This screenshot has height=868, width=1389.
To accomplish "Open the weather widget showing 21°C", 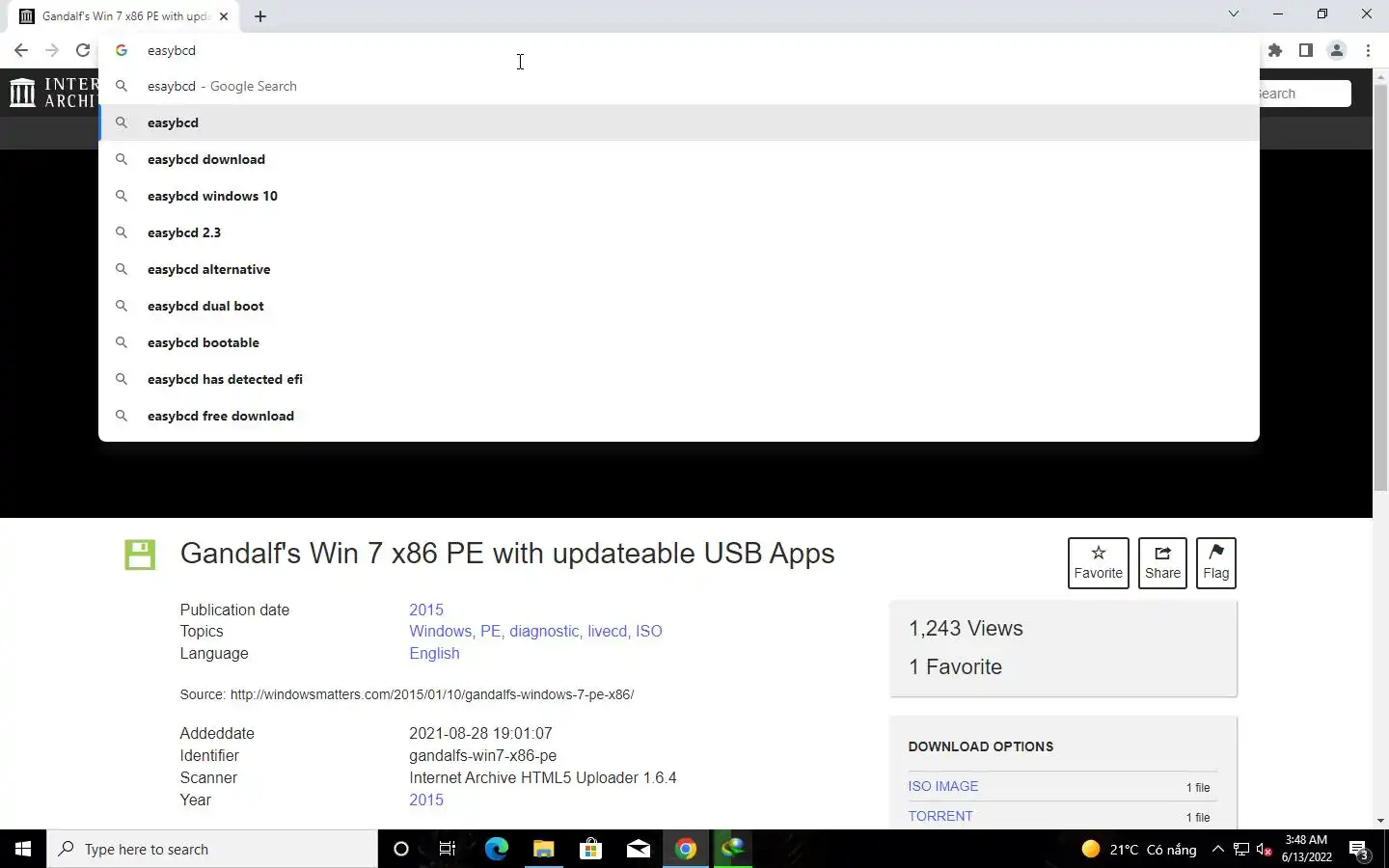I will click(x=1138, y=849).
